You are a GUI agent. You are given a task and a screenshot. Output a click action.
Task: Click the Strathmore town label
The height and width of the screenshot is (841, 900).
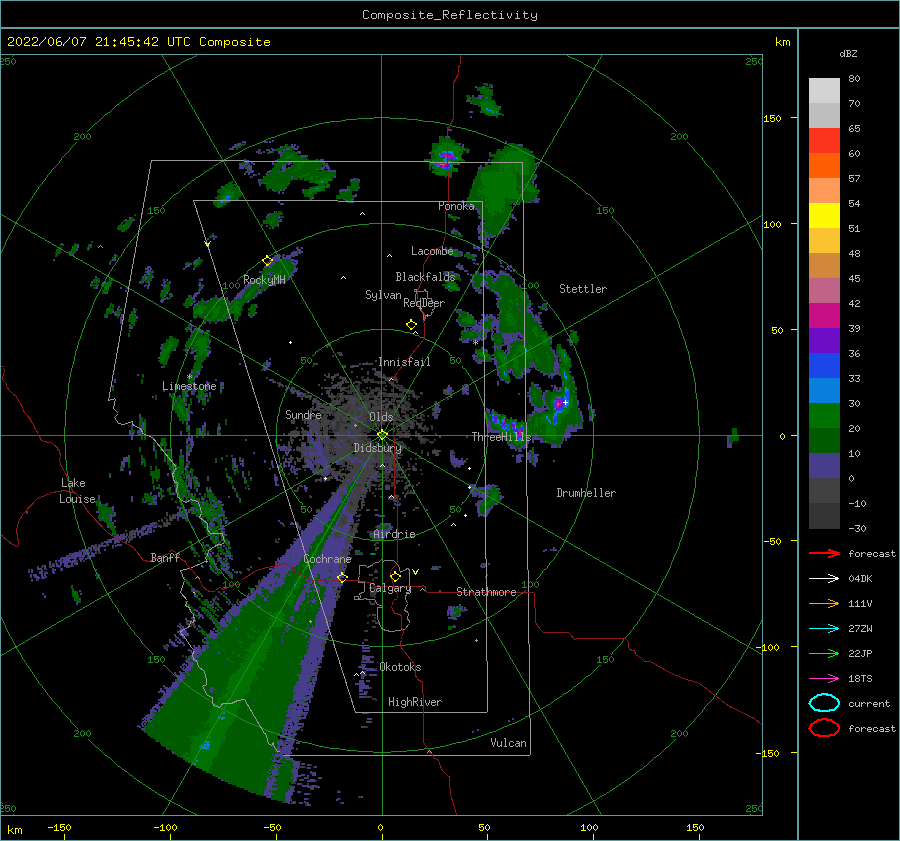[x=486, y=592]
